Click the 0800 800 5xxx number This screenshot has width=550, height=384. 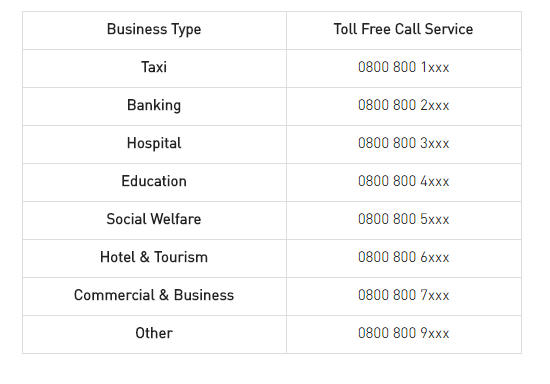[x=403, y=219]
